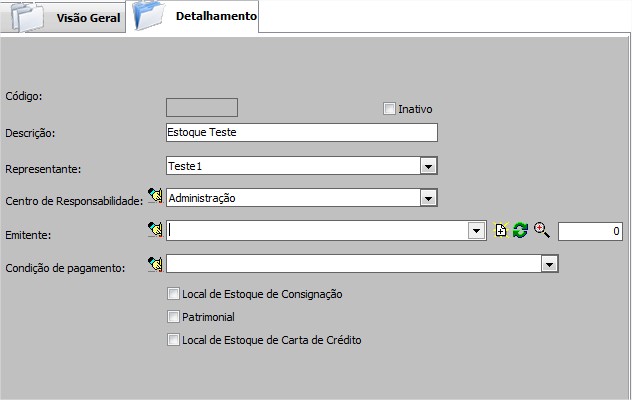Select the Detalhamento tab label
The image size is (632, 400).
tap(214, 17)
